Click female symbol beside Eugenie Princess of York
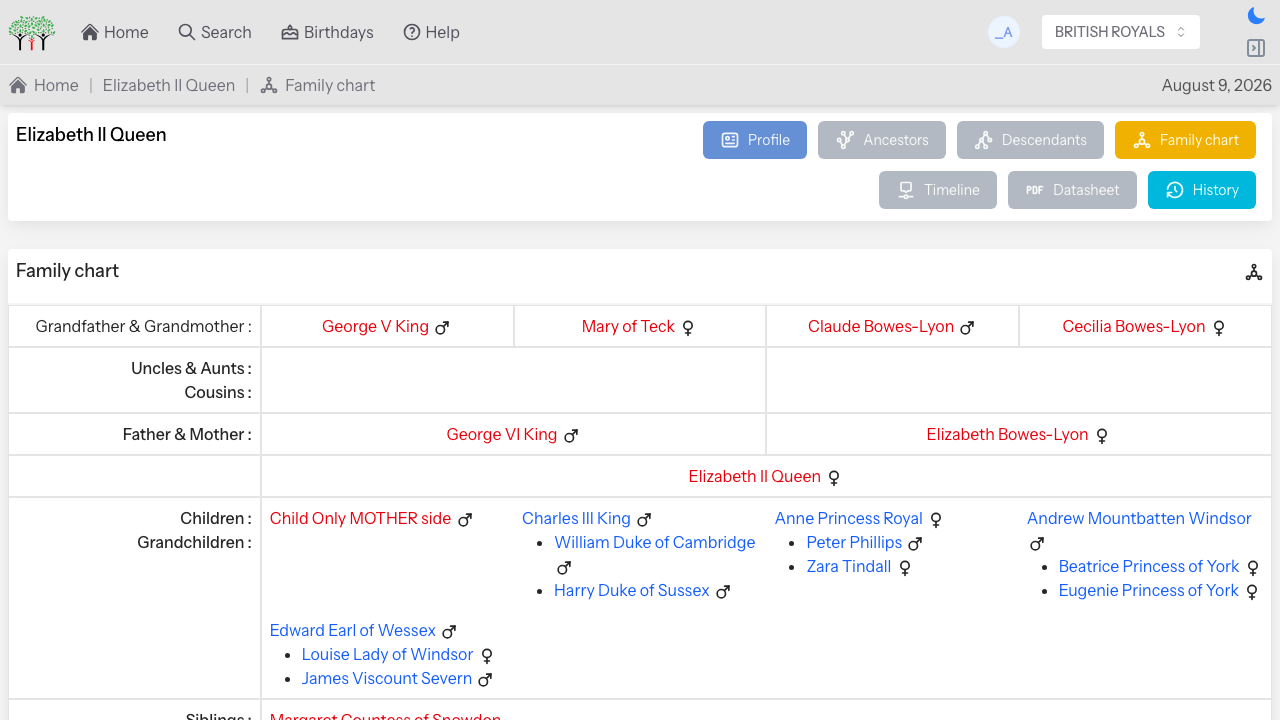The height and width of the screenshot is (720, 1280). (x=1253, y=591)
